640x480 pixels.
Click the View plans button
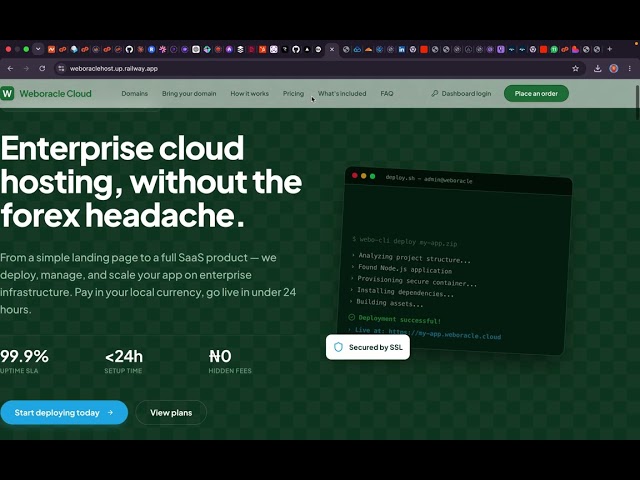[171, 413]
